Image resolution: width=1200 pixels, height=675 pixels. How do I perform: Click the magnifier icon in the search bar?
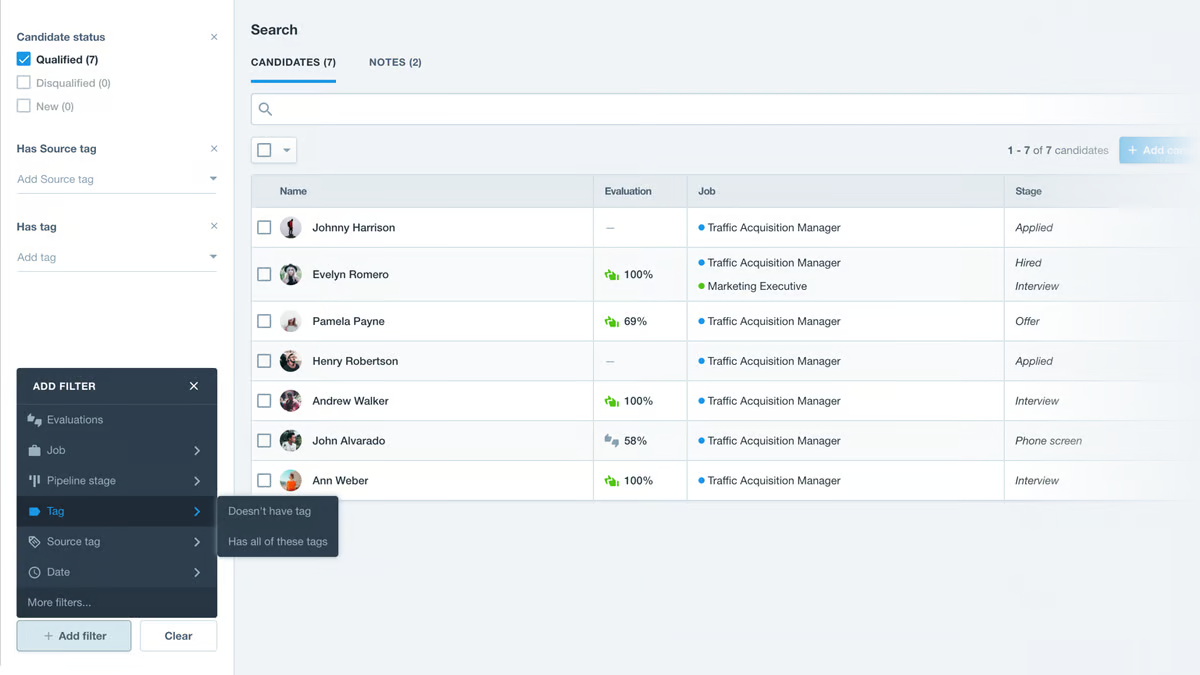click(265, 109)
